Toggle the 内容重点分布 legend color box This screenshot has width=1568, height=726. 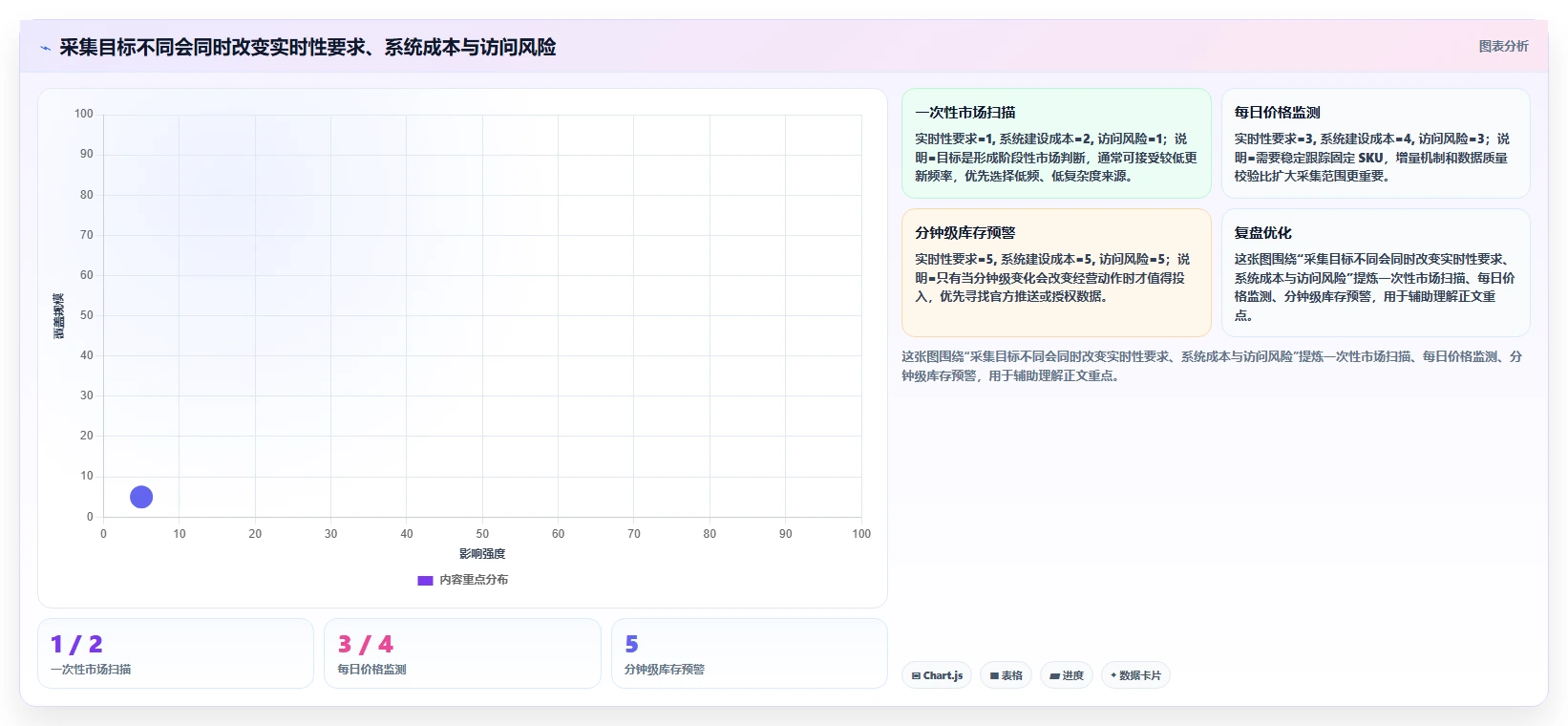(425, 580)
